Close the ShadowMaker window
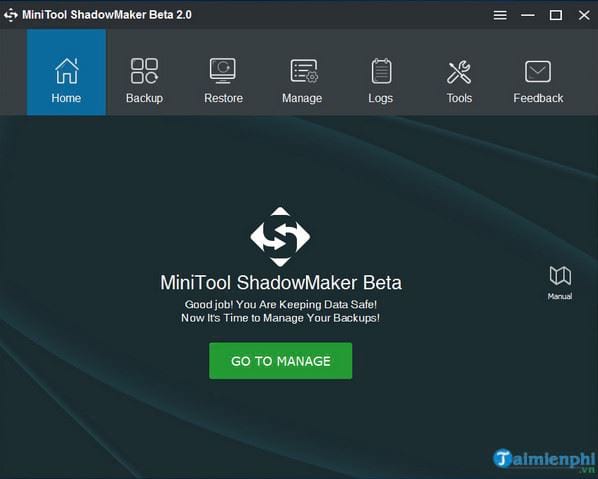The height and width of the screenshot is (479, 598). click(x=584, y=15)
